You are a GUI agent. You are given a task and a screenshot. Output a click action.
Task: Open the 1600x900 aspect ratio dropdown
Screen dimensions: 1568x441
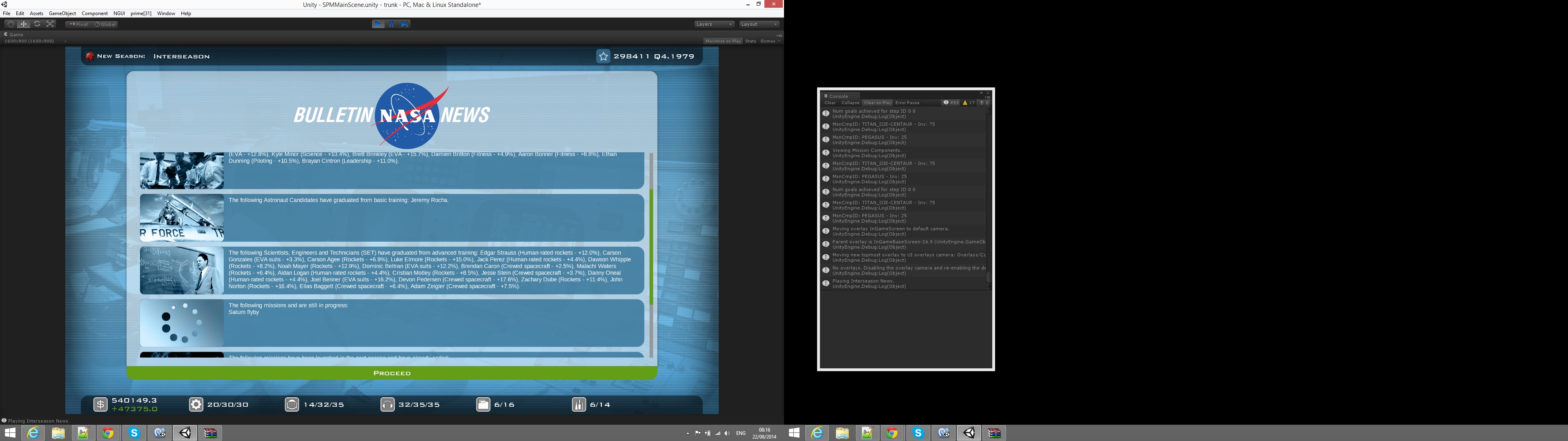35,41
